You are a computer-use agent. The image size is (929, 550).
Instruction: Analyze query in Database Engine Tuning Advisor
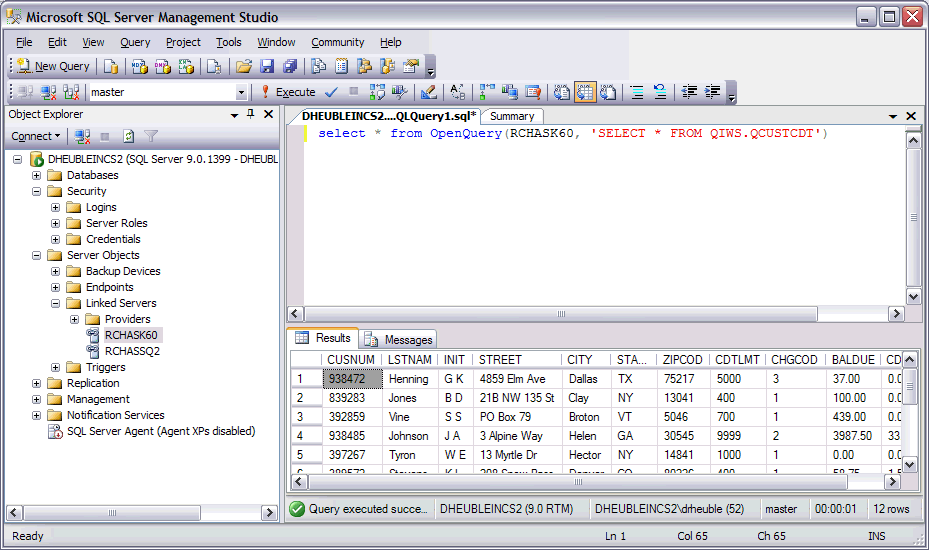(x=400, y=92)
